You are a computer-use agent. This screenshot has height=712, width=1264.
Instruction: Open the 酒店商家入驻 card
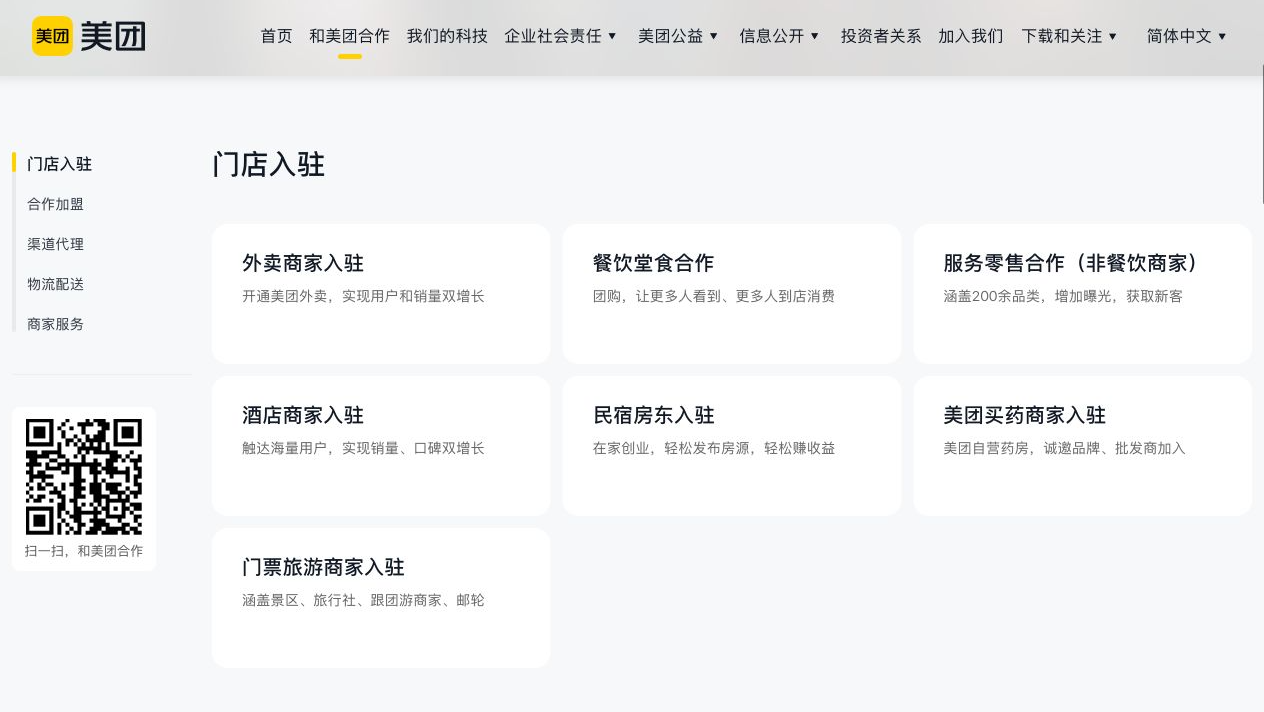381,446
